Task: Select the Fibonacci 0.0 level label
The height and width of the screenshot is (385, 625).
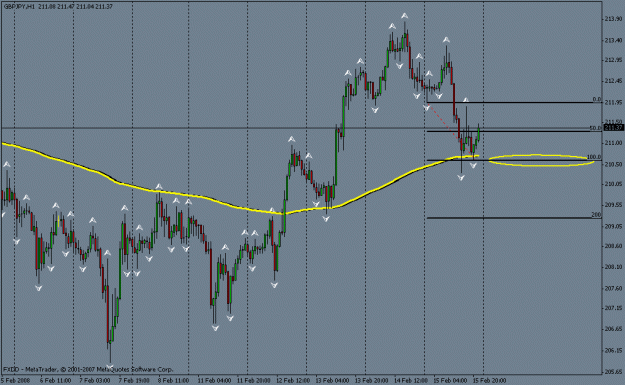Action: (597, 99)
